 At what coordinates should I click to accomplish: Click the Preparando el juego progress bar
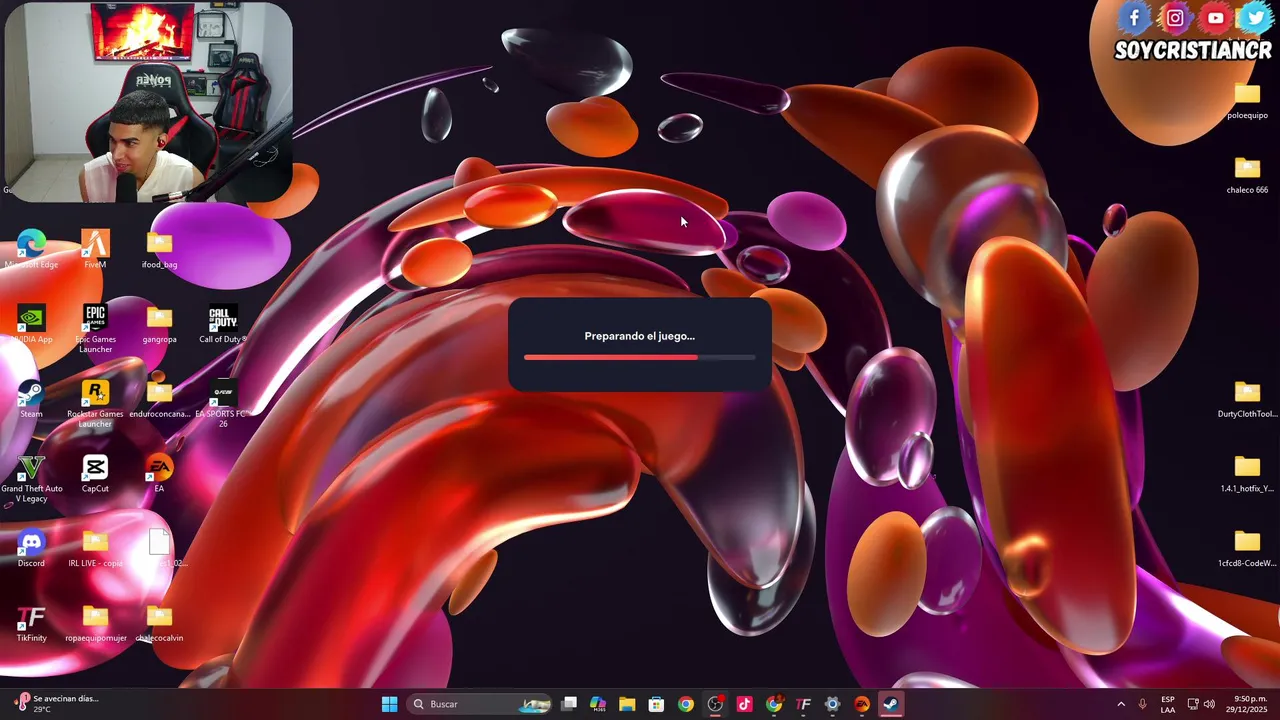coord(640,357)
